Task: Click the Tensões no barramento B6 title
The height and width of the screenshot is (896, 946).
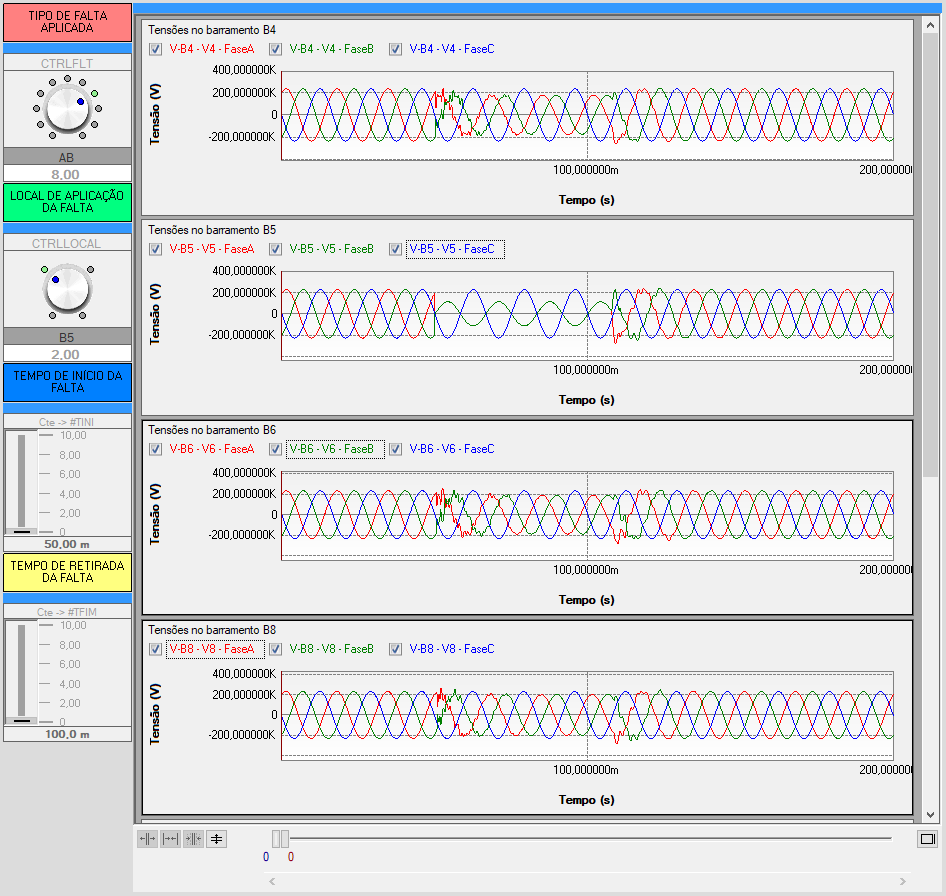Action: (212, 430)
